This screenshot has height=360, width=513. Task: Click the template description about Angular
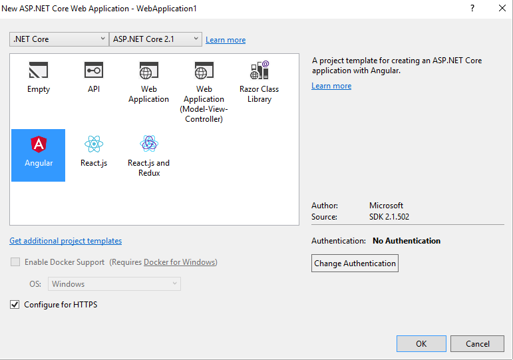(x=397, y=66)
